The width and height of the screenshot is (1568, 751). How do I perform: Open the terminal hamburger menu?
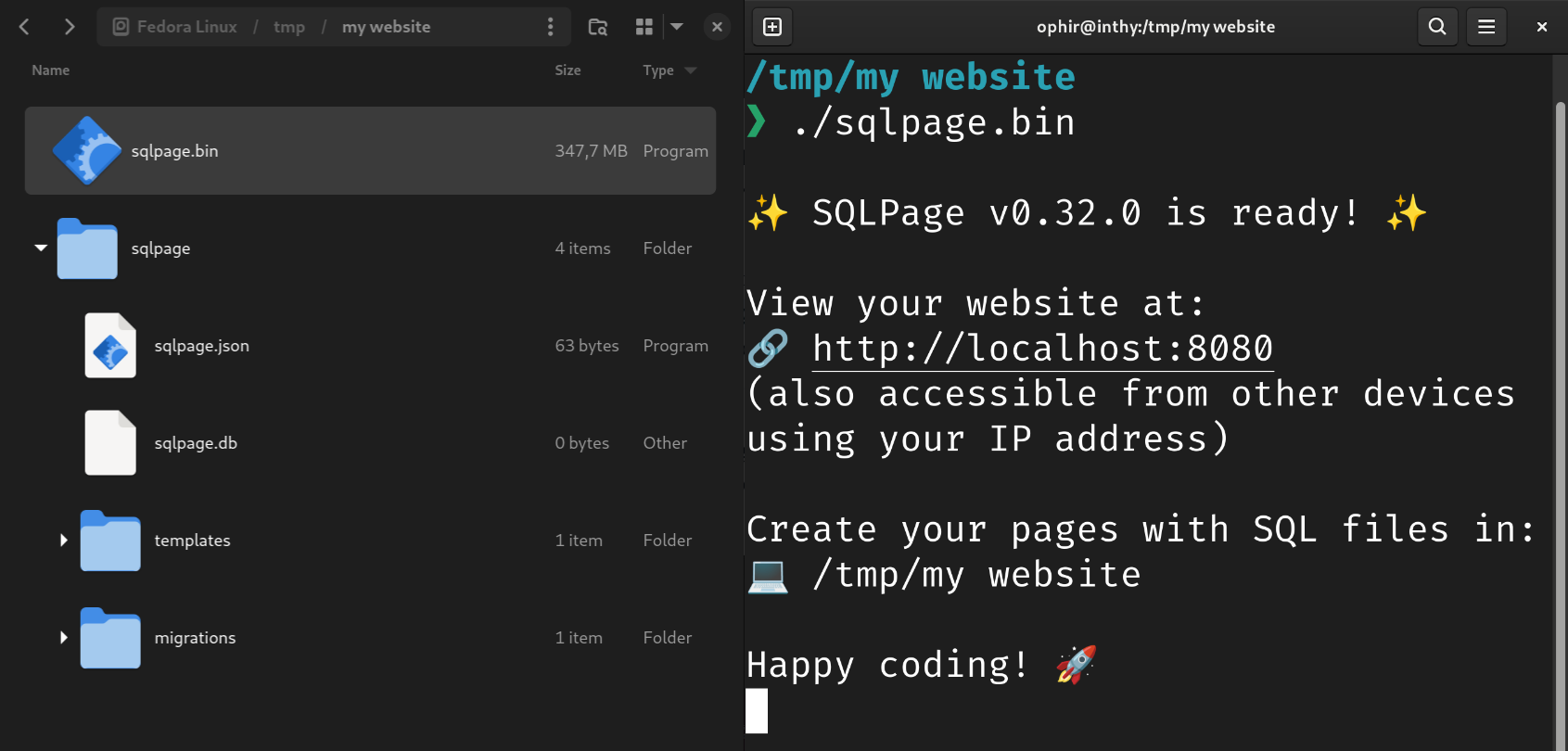coord(1486,27)
